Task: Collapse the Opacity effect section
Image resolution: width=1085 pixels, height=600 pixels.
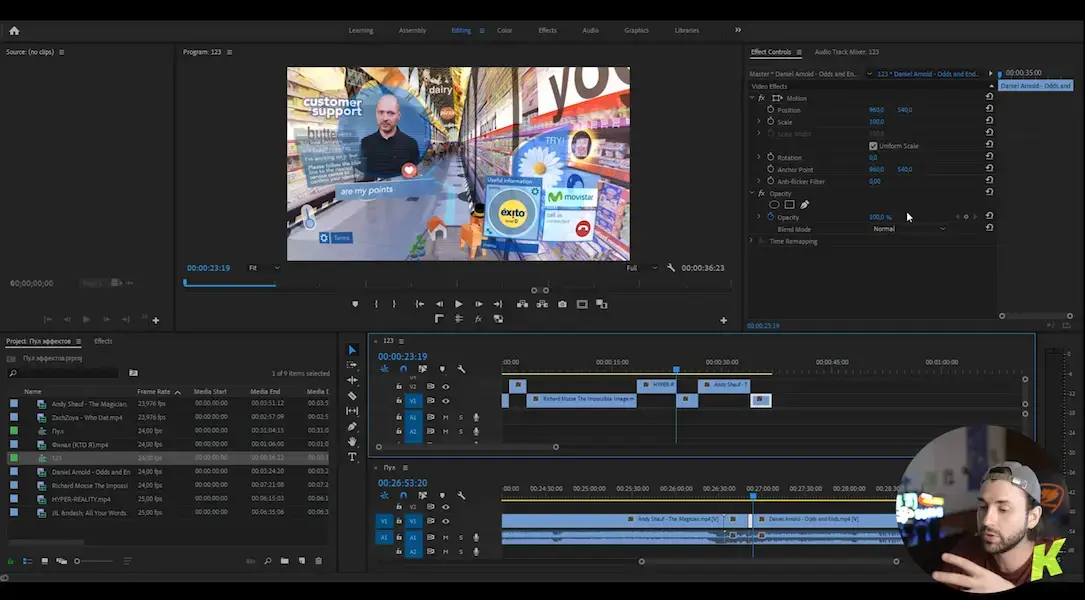Action: click(752, 193)
